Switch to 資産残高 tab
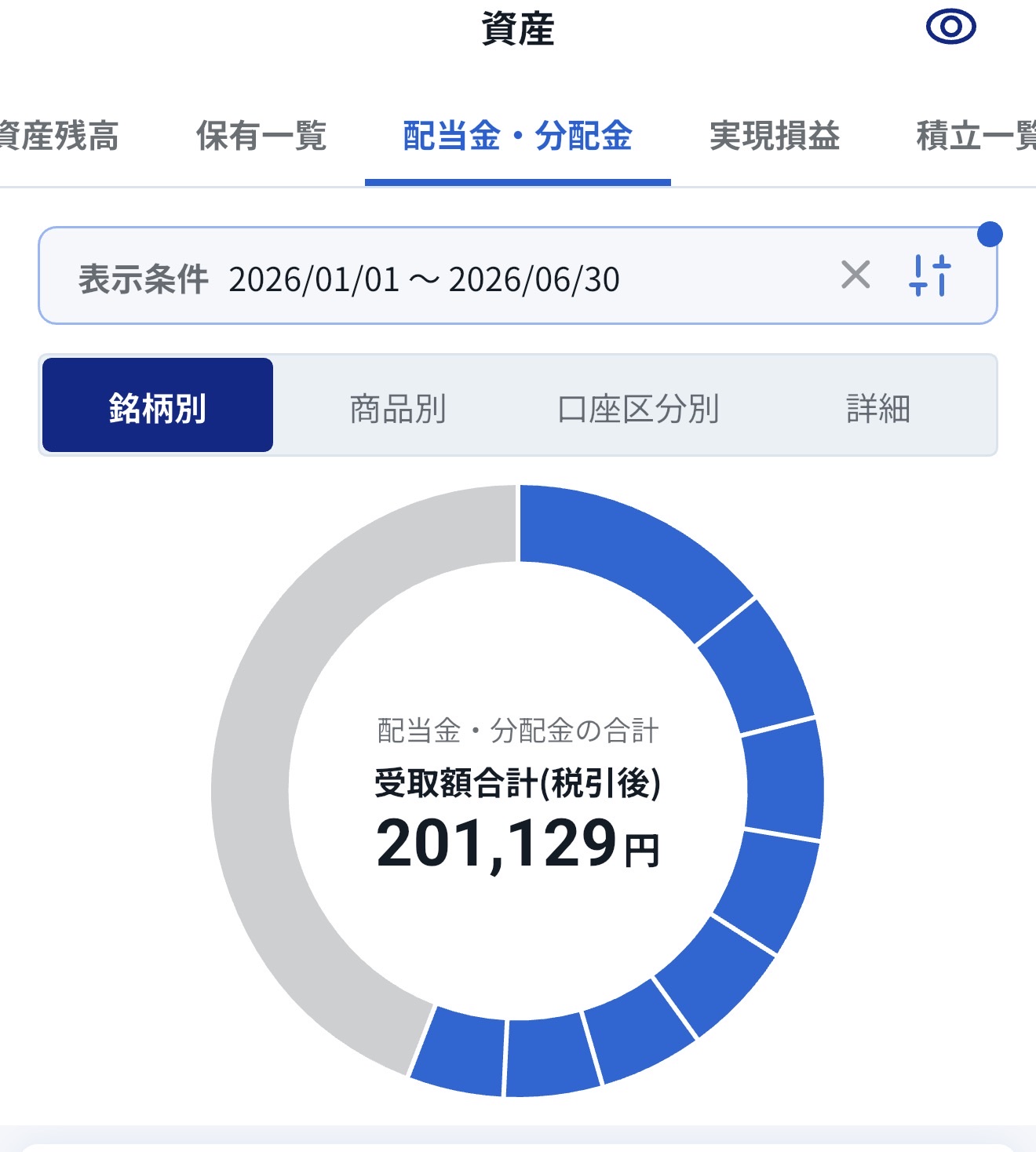Screen dimensions: 1036x1152 59,136
